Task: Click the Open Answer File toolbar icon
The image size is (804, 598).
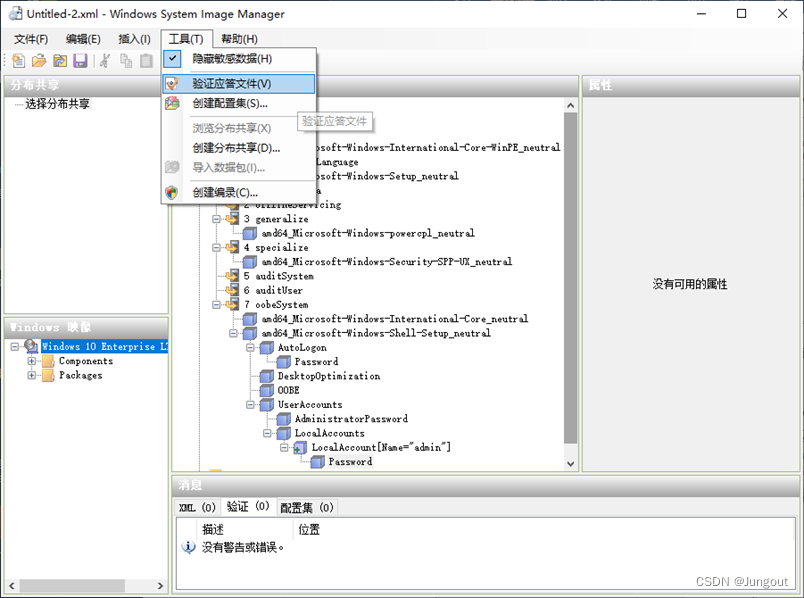Action: 39,61
